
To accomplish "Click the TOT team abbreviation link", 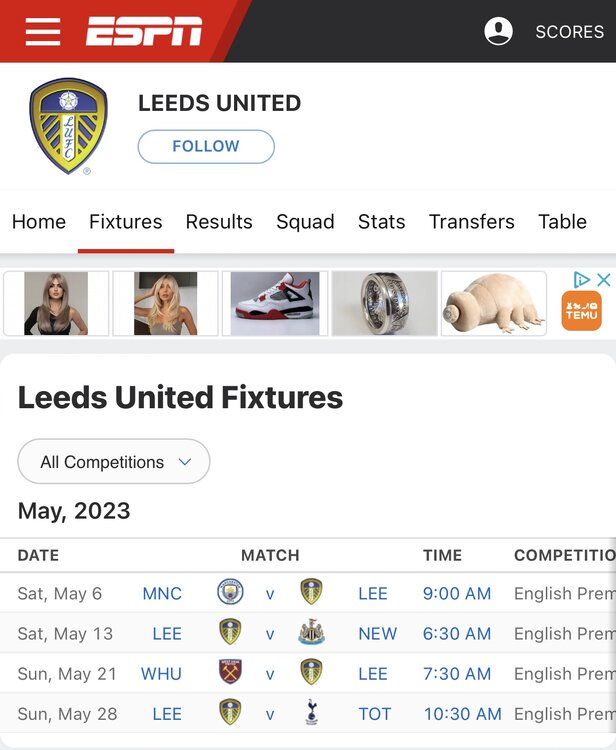I will (x=377, y=713).
